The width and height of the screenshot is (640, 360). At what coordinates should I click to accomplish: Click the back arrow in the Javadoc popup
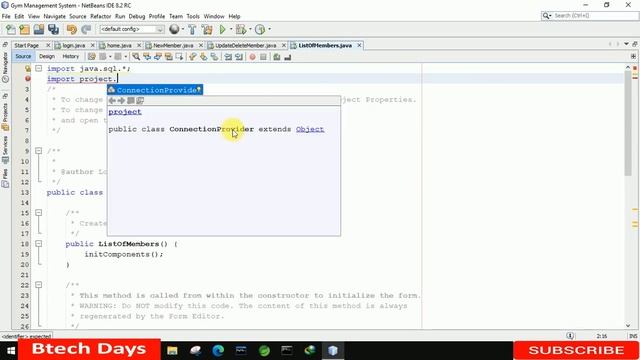click(x=112, y=100)
